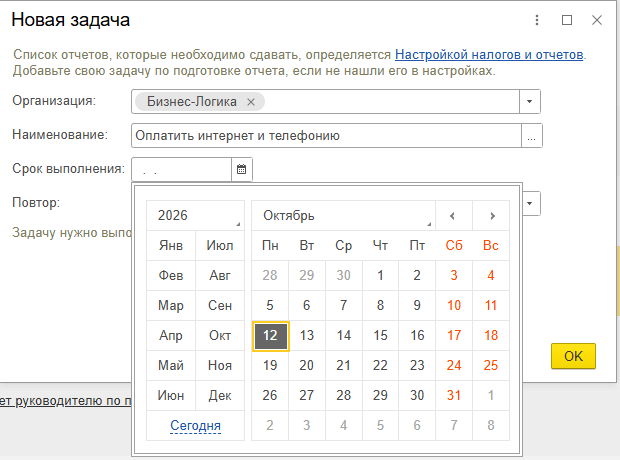Pick date 26 in October
620x460 pixels.
[x=270, y=396]
